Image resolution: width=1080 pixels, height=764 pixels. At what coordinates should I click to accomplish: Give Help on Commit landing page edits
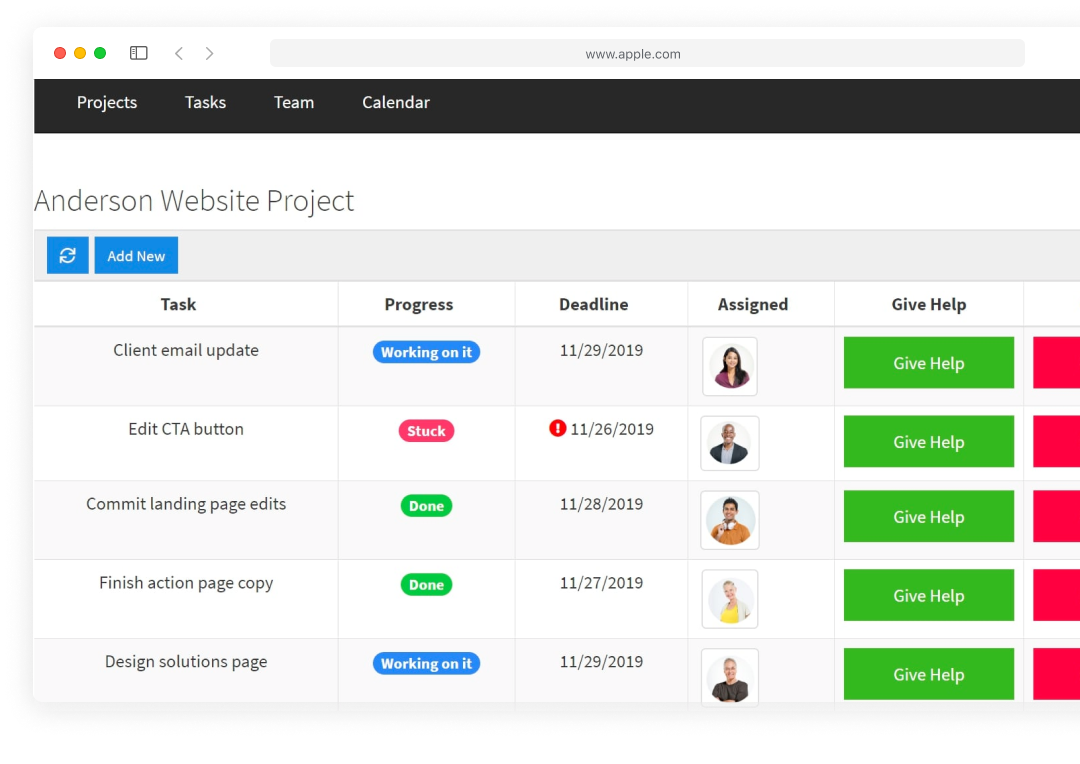pos(928,517)
